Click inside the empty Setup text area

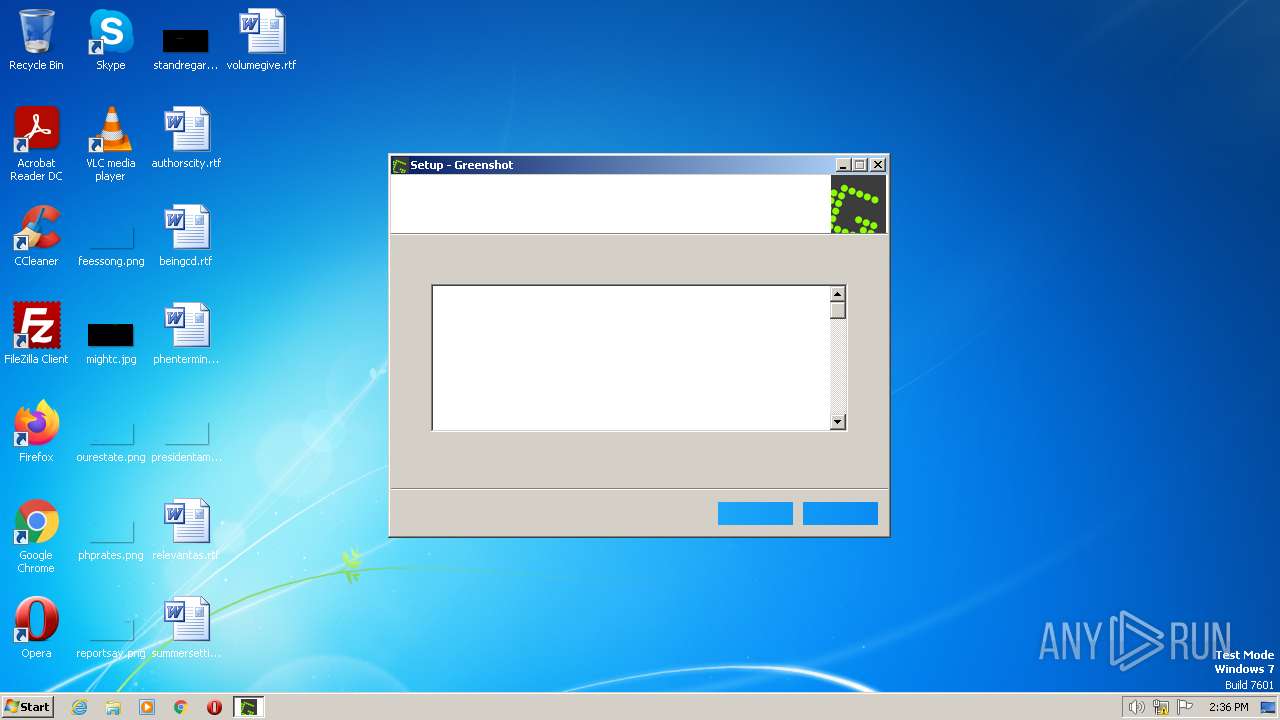pos(631,358)
